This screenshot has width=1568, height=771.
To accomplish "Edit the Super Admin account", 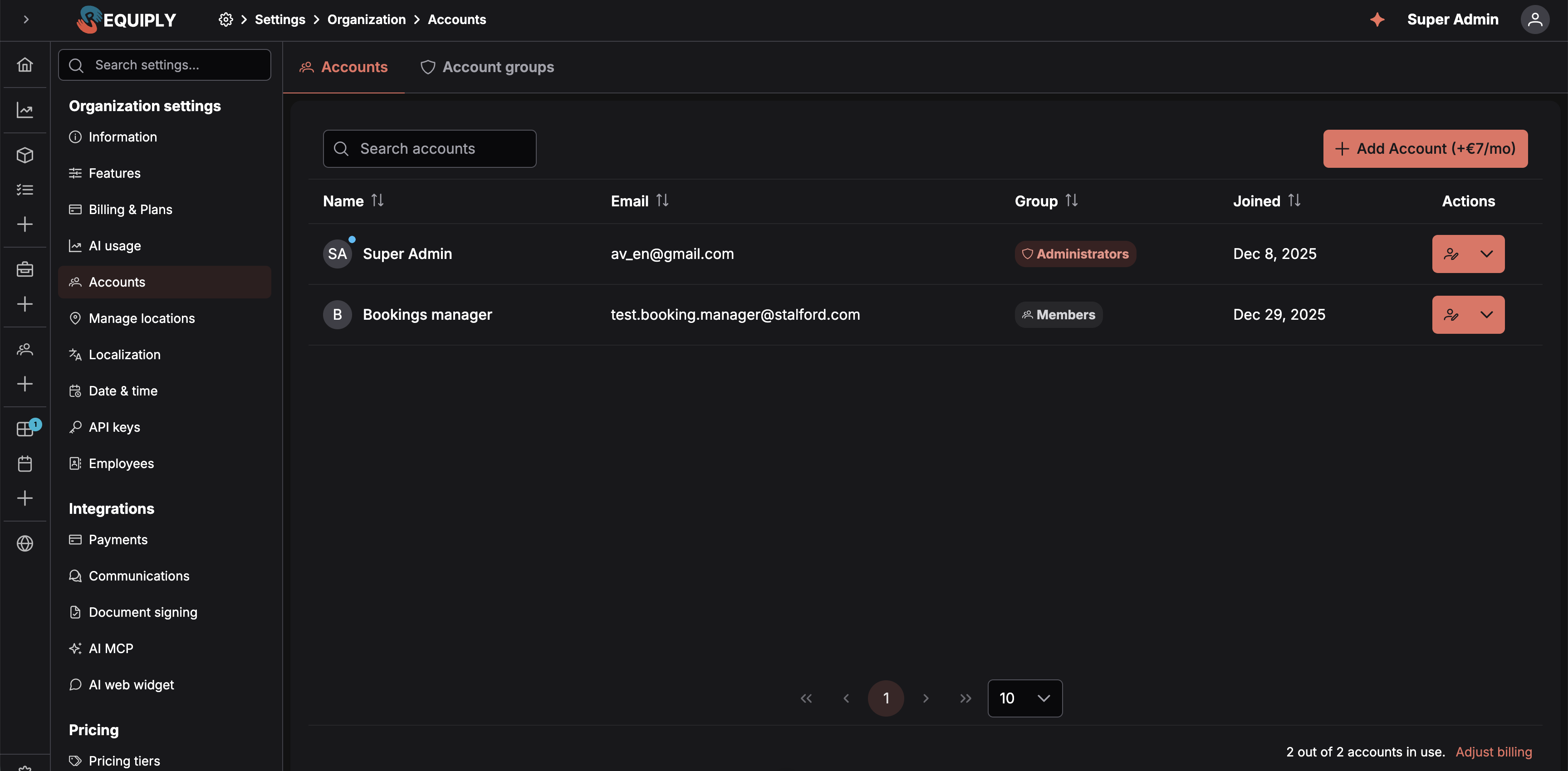I will point(1451,254).
